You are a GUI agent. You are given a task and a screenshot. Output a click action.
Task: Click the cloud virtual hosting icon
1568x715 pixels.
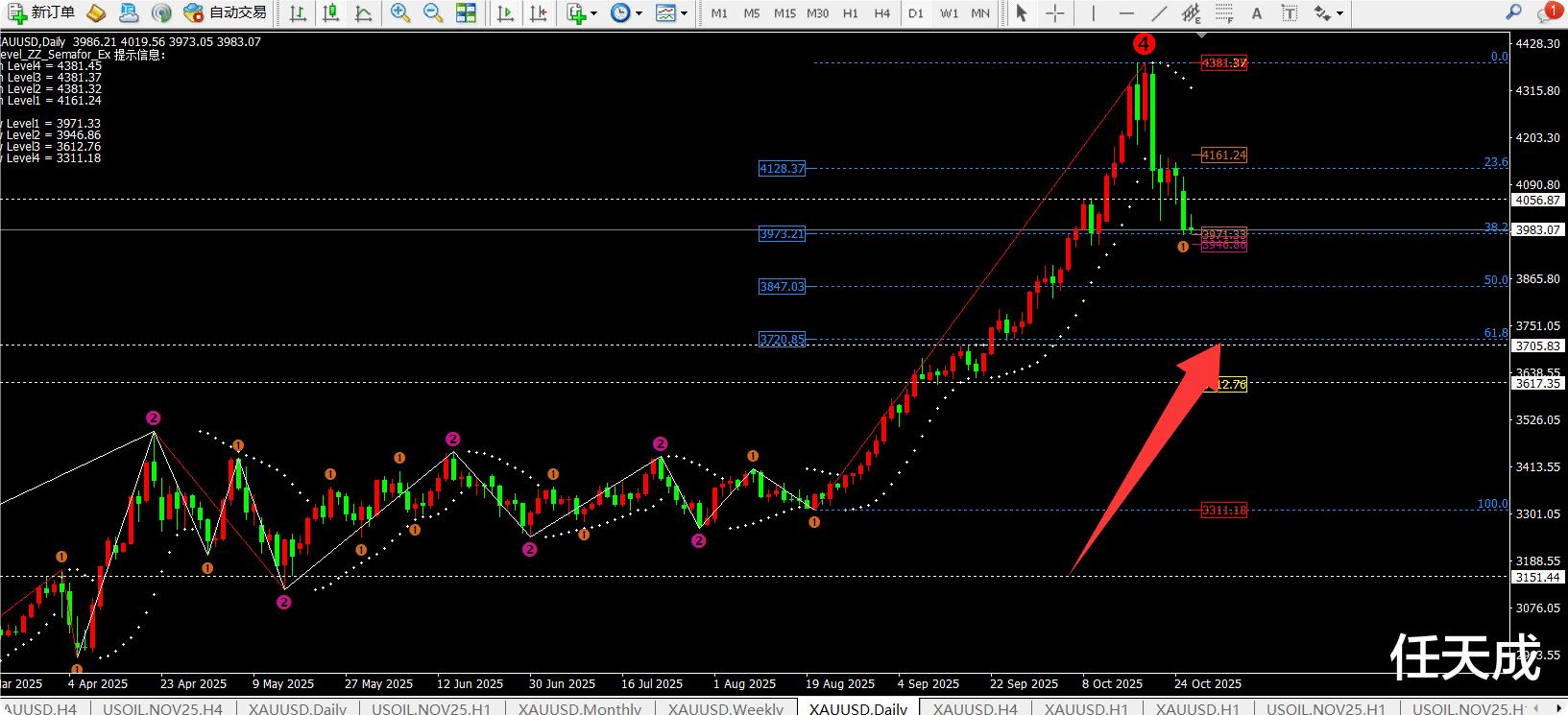coord(129,12)
